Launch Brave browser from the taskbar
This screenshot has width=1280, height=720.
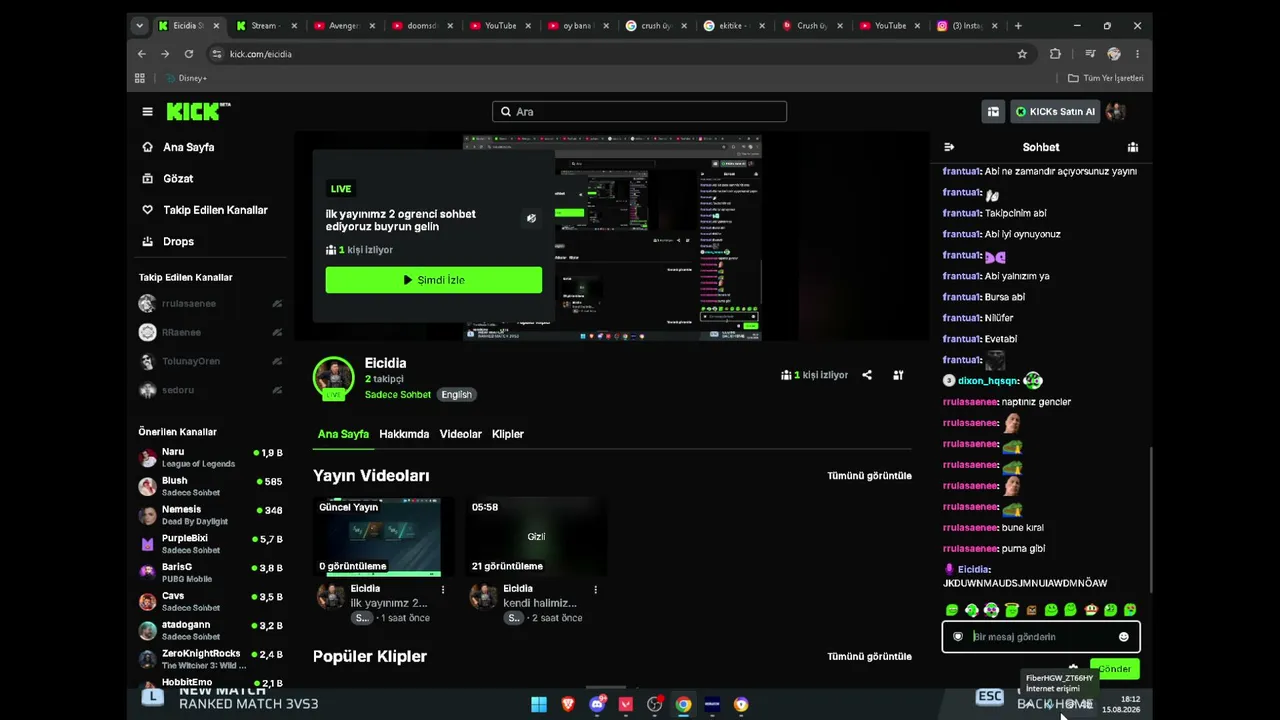point(568,704)
